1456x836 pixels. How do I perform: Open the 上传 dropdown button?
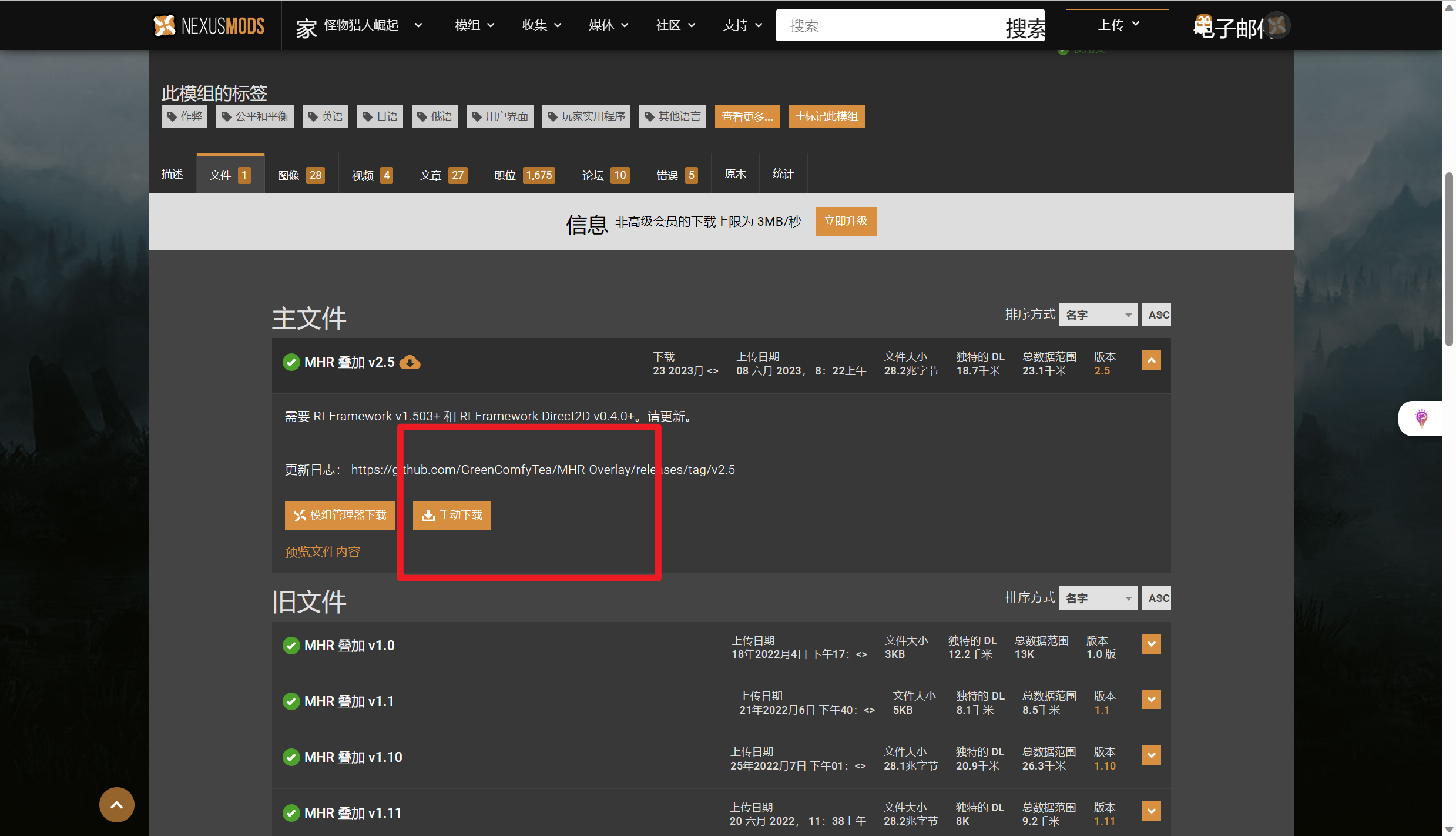(1117, 25)
